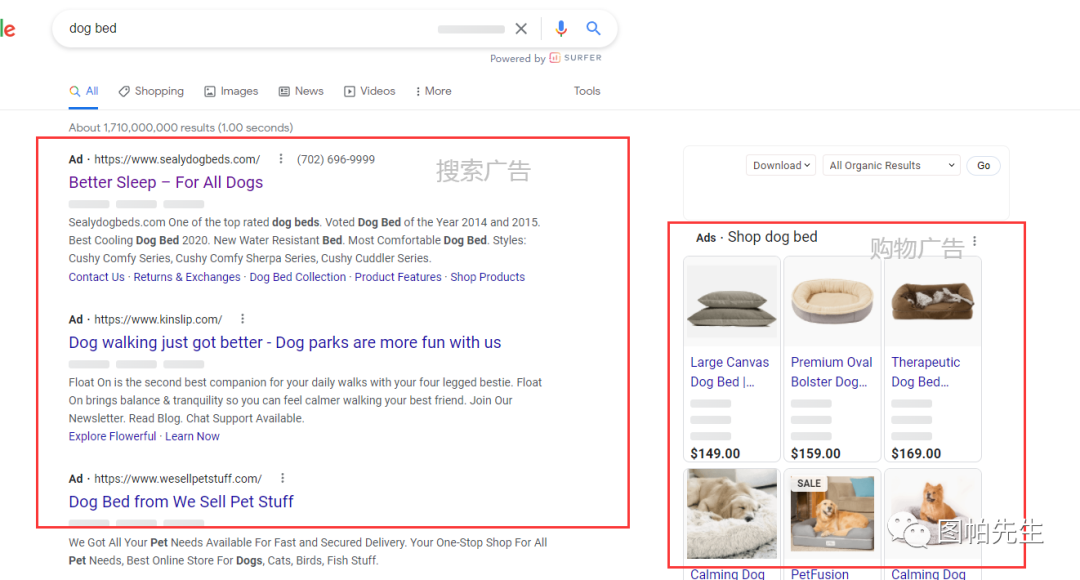
Task: Clear the search box with X icon
Action: coord(521,29)
